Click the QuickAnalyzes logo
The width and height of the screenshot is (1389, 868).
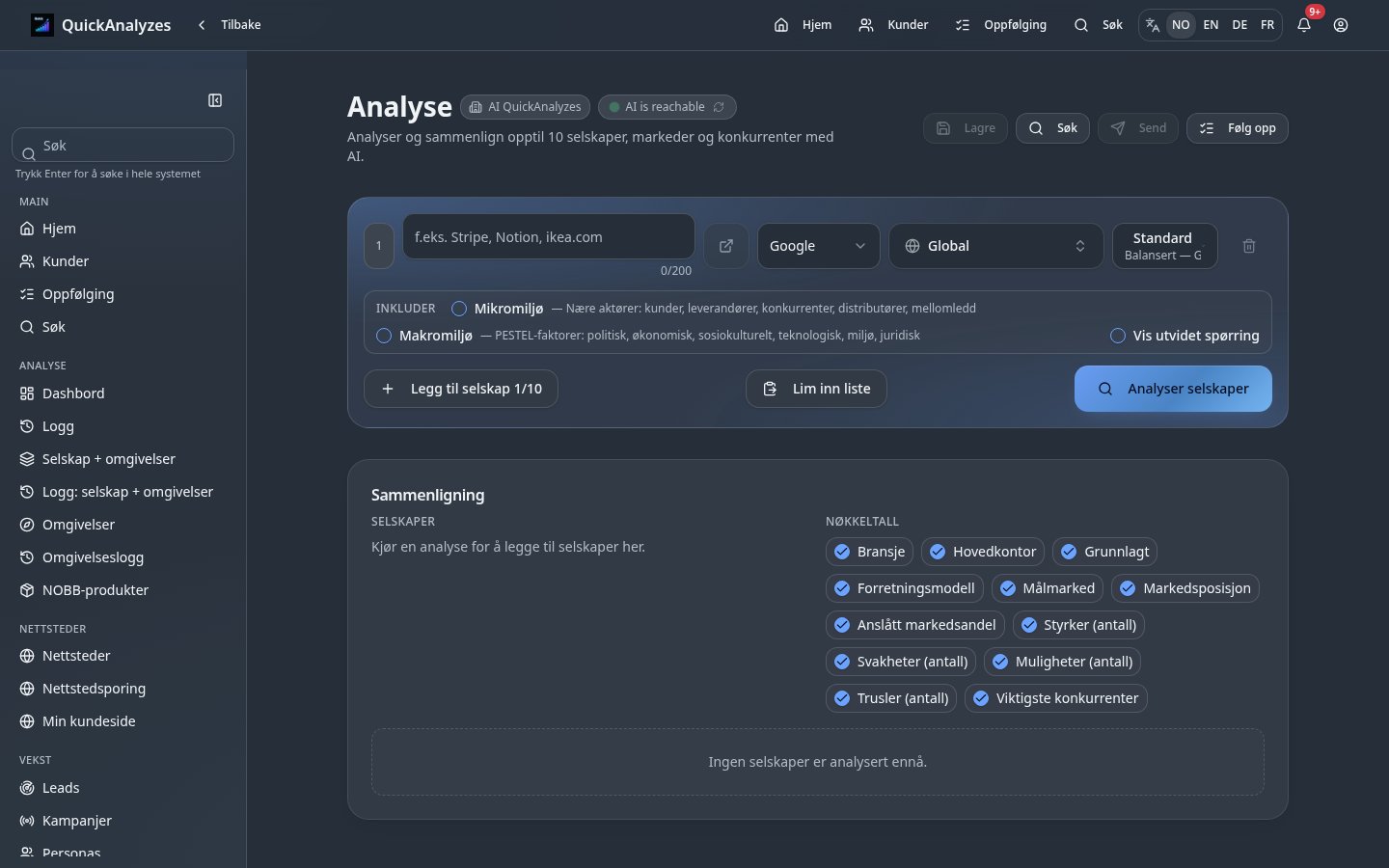tap(41, 25)
